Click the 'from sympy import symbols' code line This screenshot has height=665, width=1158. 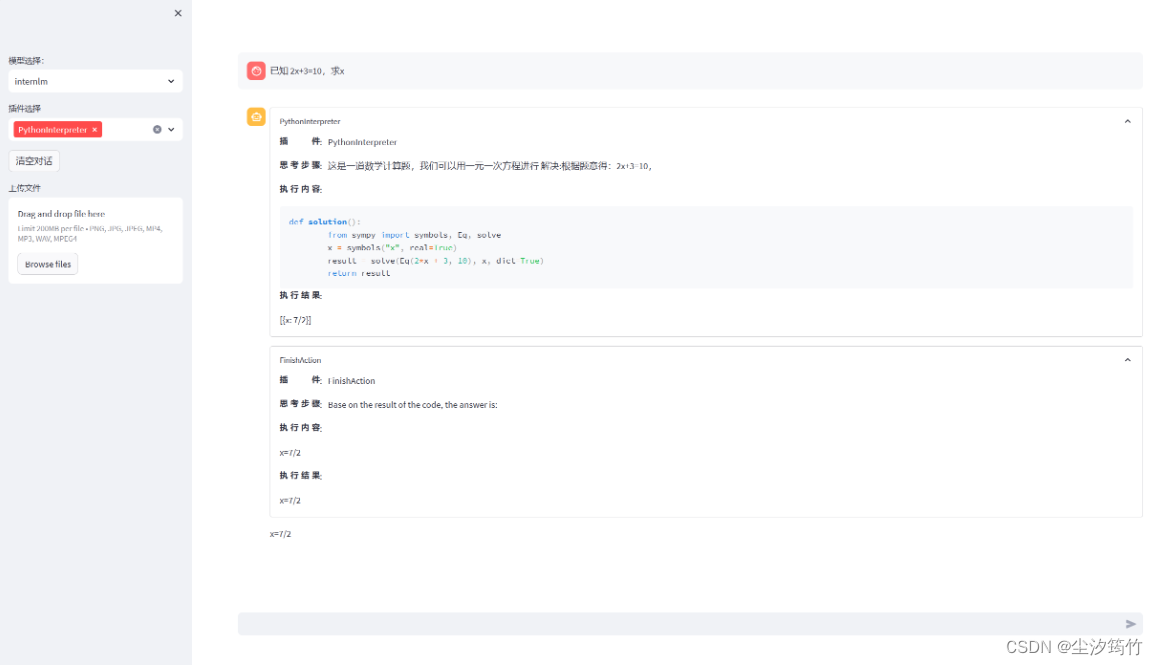click(x=414, y=235)
